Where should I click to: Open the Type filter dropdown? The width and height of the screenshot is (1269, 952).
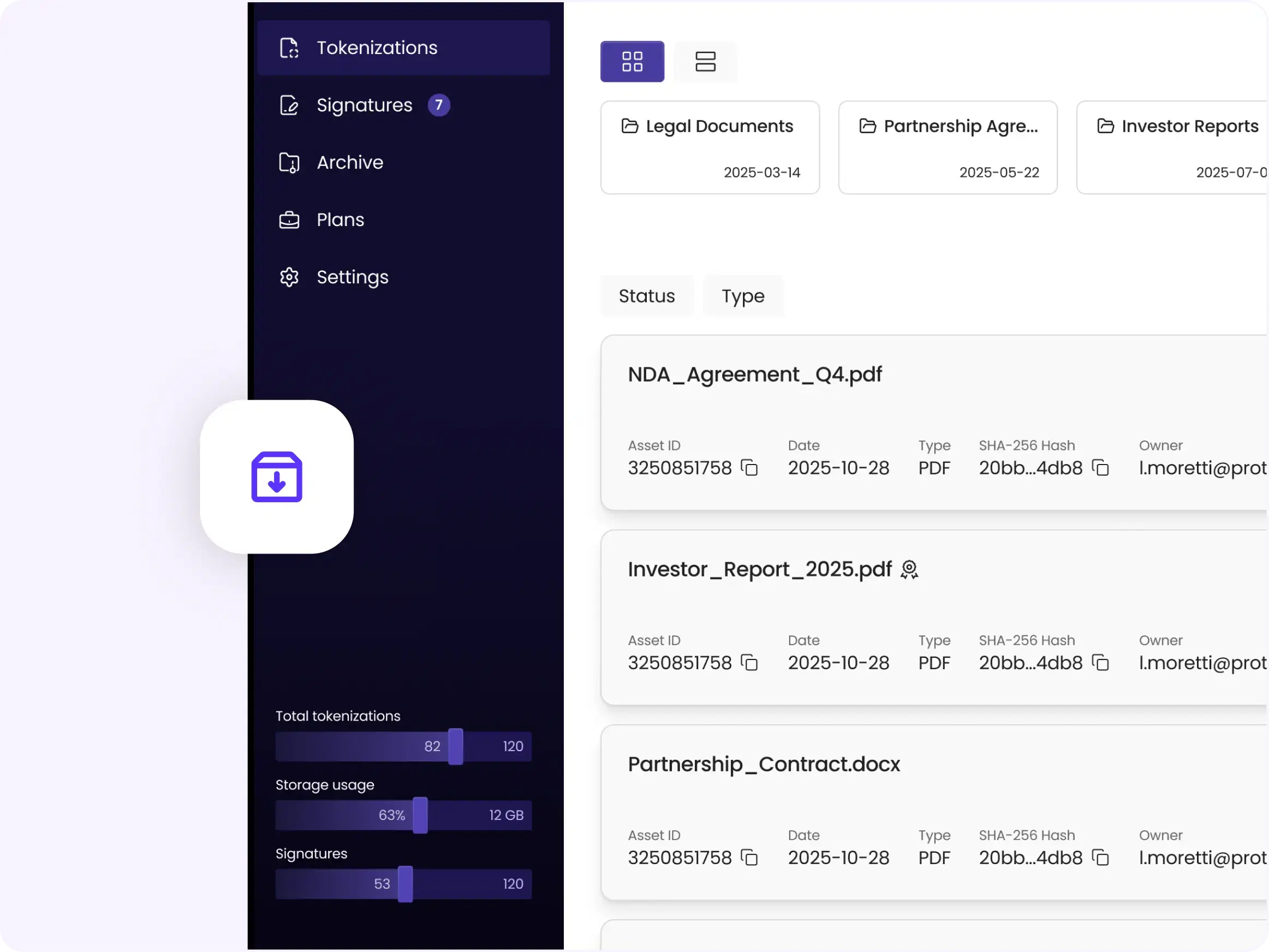pyautogui.click(x=743, y=296)
